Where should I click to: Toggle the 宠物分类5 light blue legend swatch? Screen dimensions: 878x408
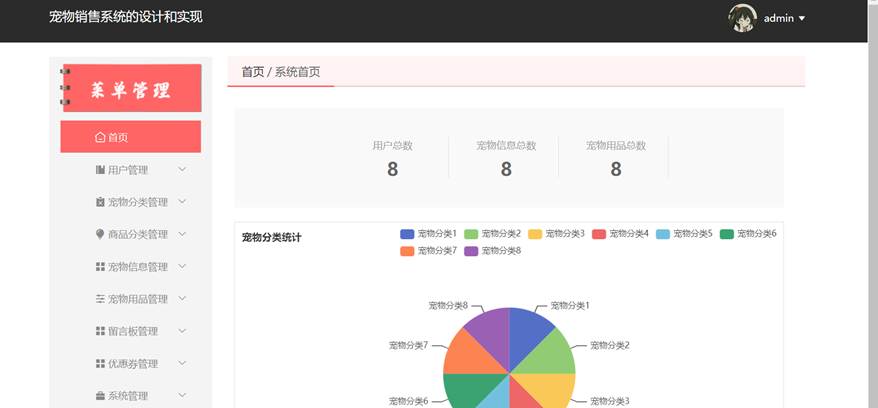662,234
